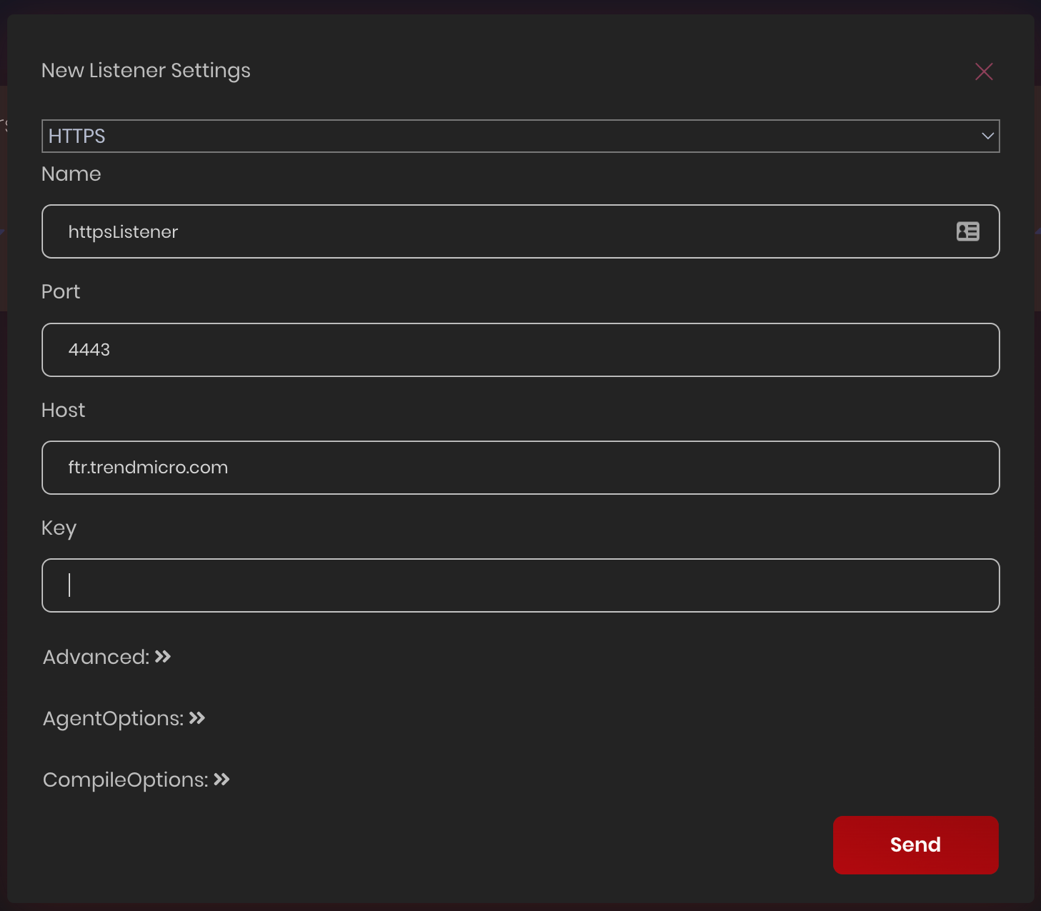Image resolution: width=1041 pixels, height=911 pixels.
Task: Click the New Listener Settings title
Action: 146,71
